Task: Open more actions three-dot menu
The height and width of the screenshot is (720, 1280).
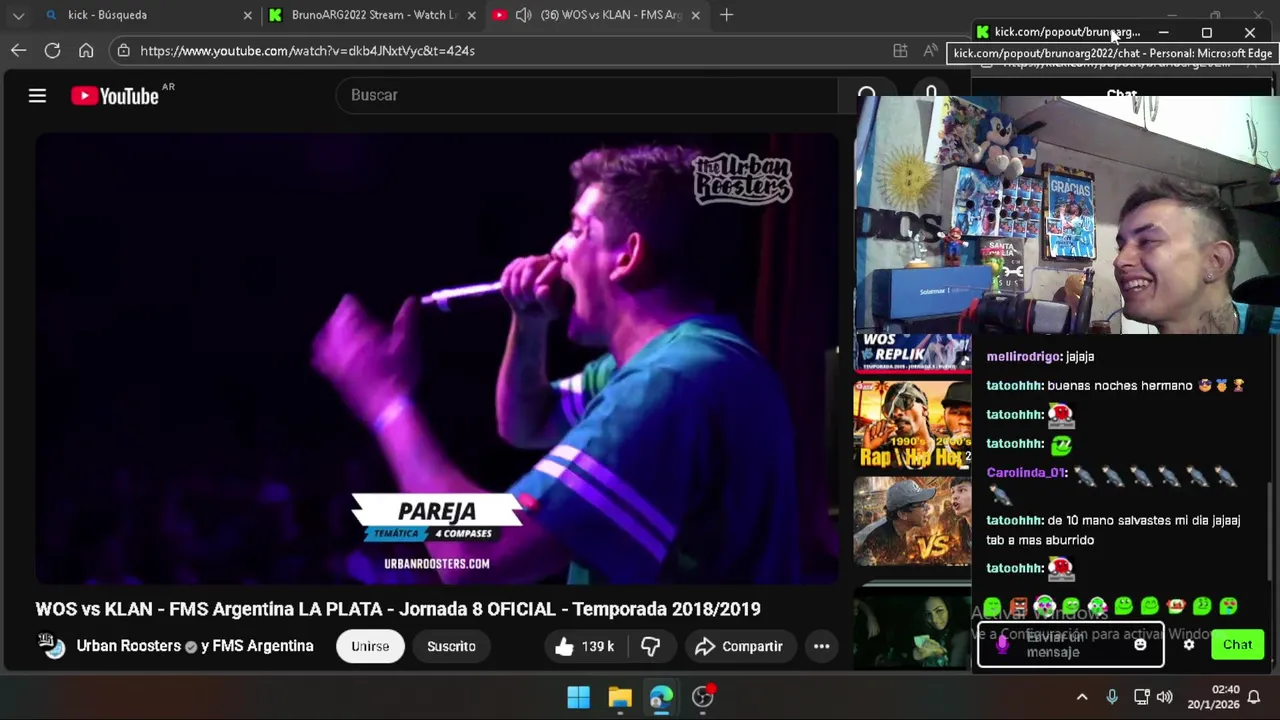Action: pos(821,646)
